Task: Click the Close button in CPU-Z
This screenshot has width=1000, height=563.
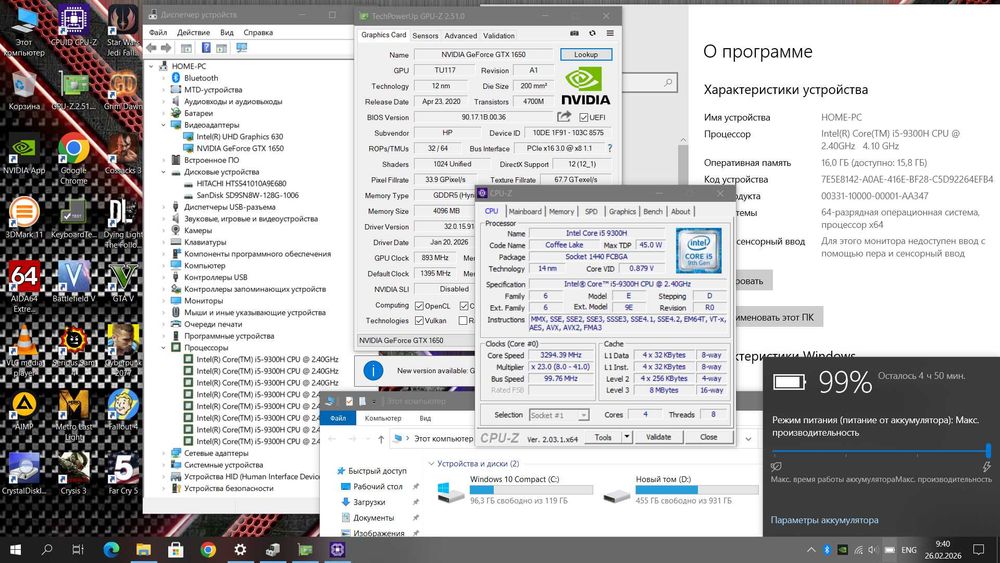Action: (x=709, y=437)
